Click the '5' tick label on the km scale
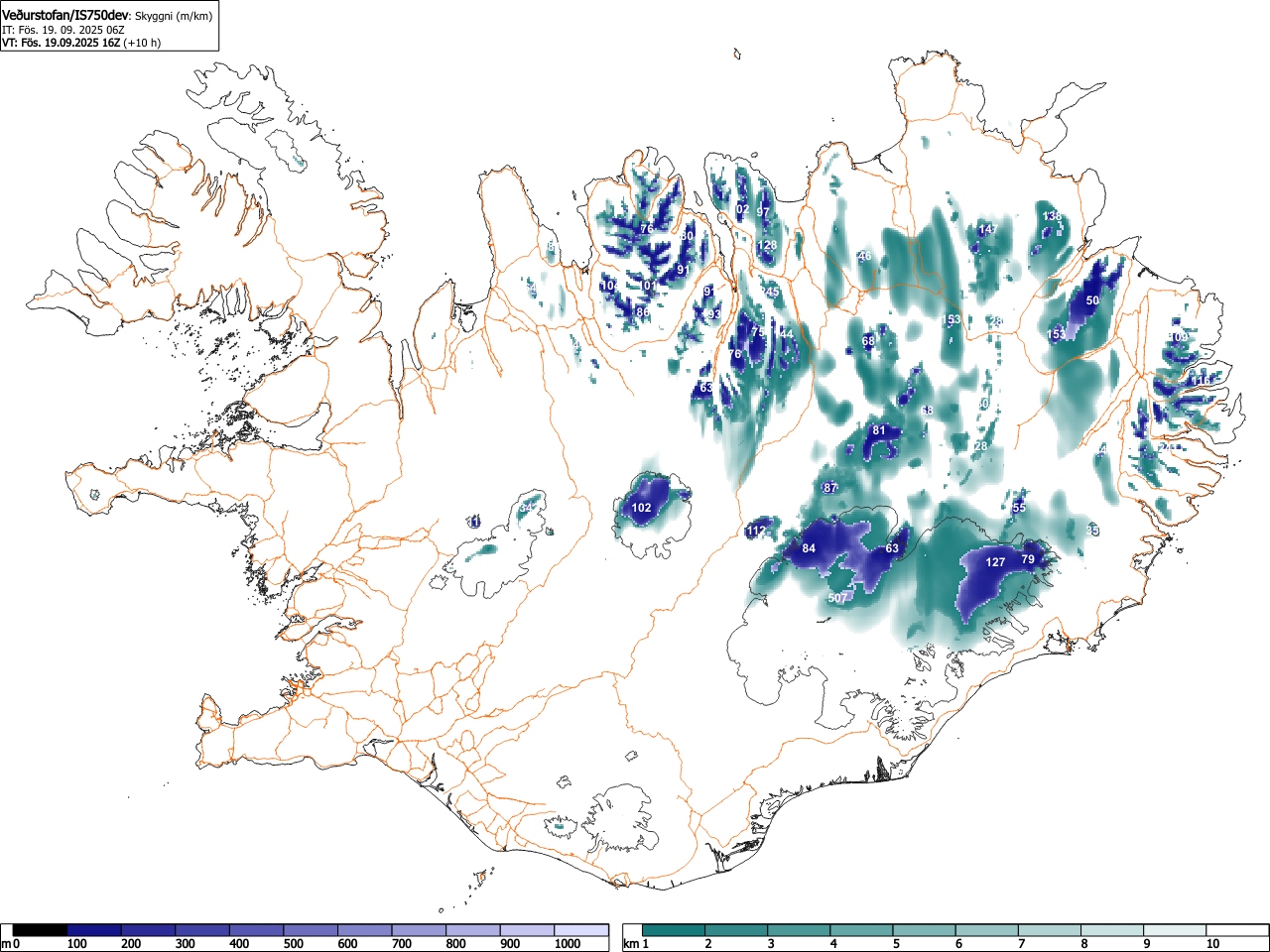This screenshot has height=952, width=1270. point(896,944)
